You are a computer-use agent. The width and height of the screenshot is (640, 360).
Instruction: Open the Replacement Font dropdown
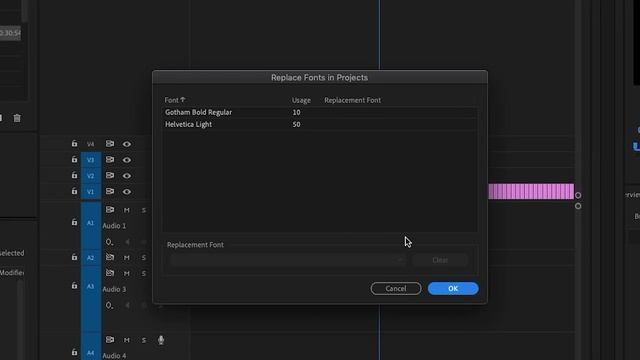tap(288, 260)
